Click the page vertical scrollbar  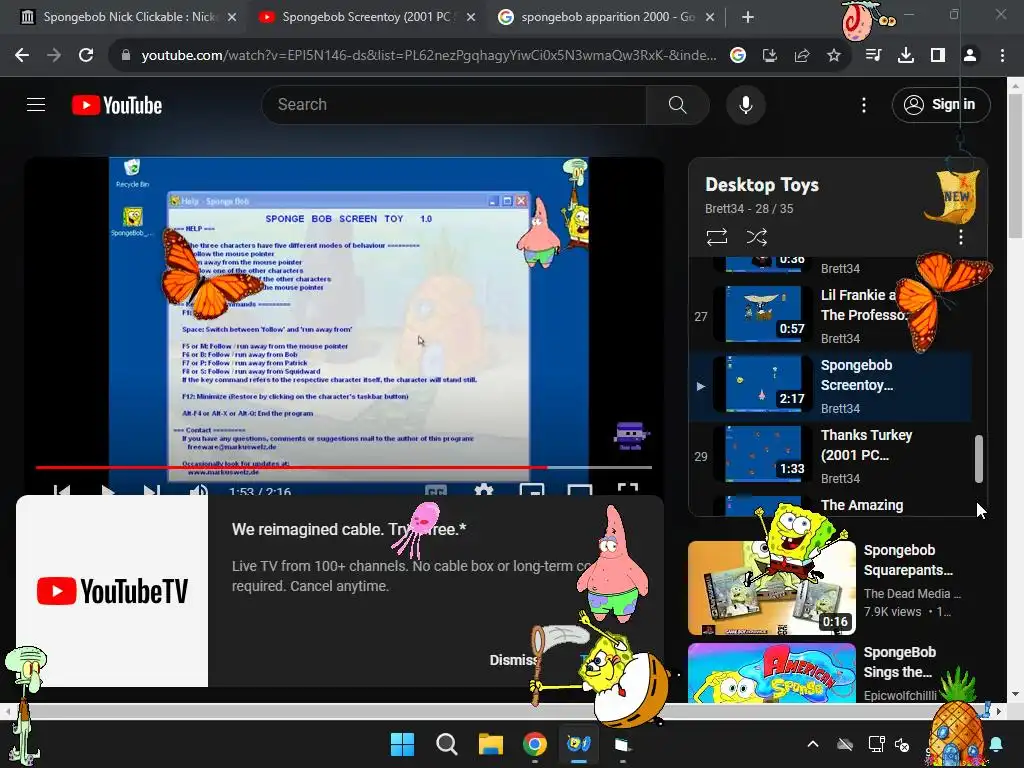coord(1016,165)
